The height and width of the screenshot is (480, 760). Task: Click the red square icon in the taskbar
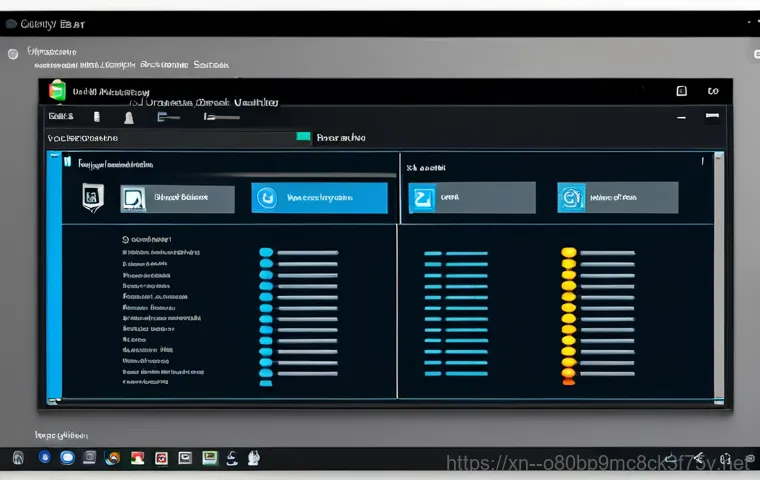coord(162,458)
